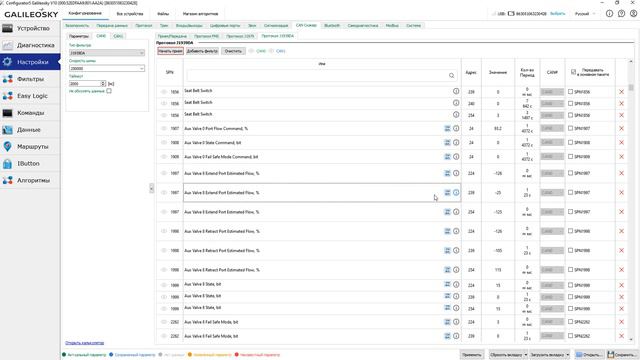Image resolution: width=640 pixels, height=360 pixels.
Task: Open CAN dropdown in Aux Valve 0 Port Flow Command row
Action: [x=552, y=129]
